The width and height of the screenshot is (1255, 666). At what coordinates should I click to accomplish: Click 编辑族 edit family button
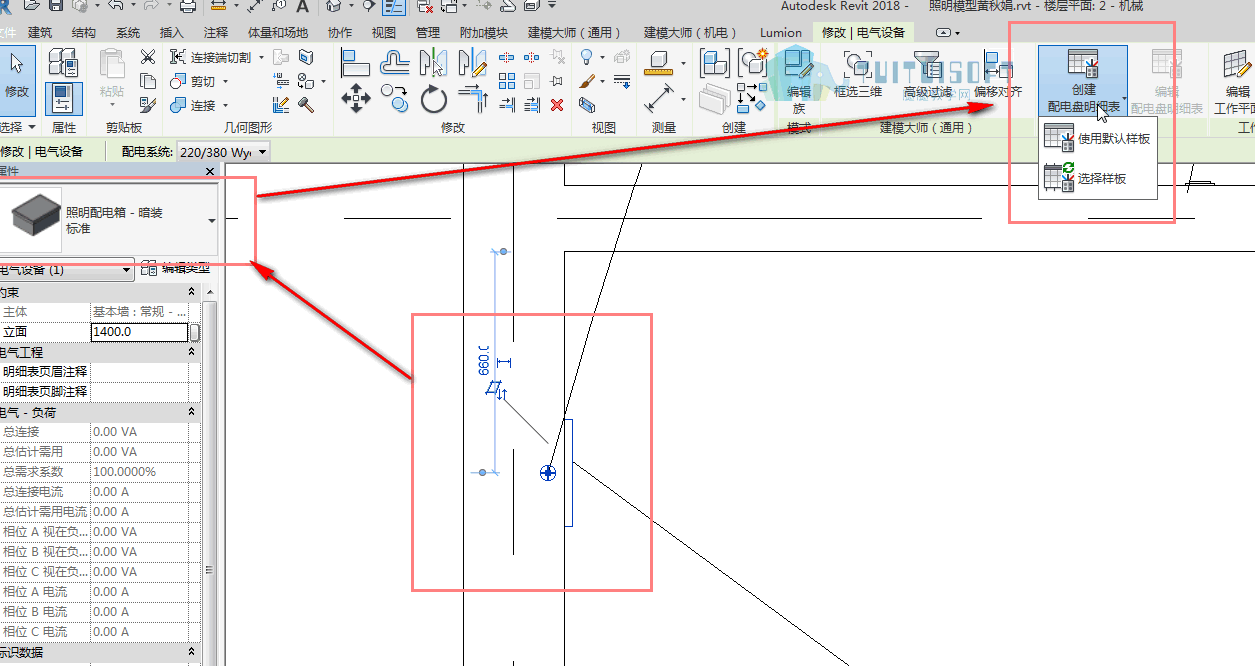click(x=798, y=83)
